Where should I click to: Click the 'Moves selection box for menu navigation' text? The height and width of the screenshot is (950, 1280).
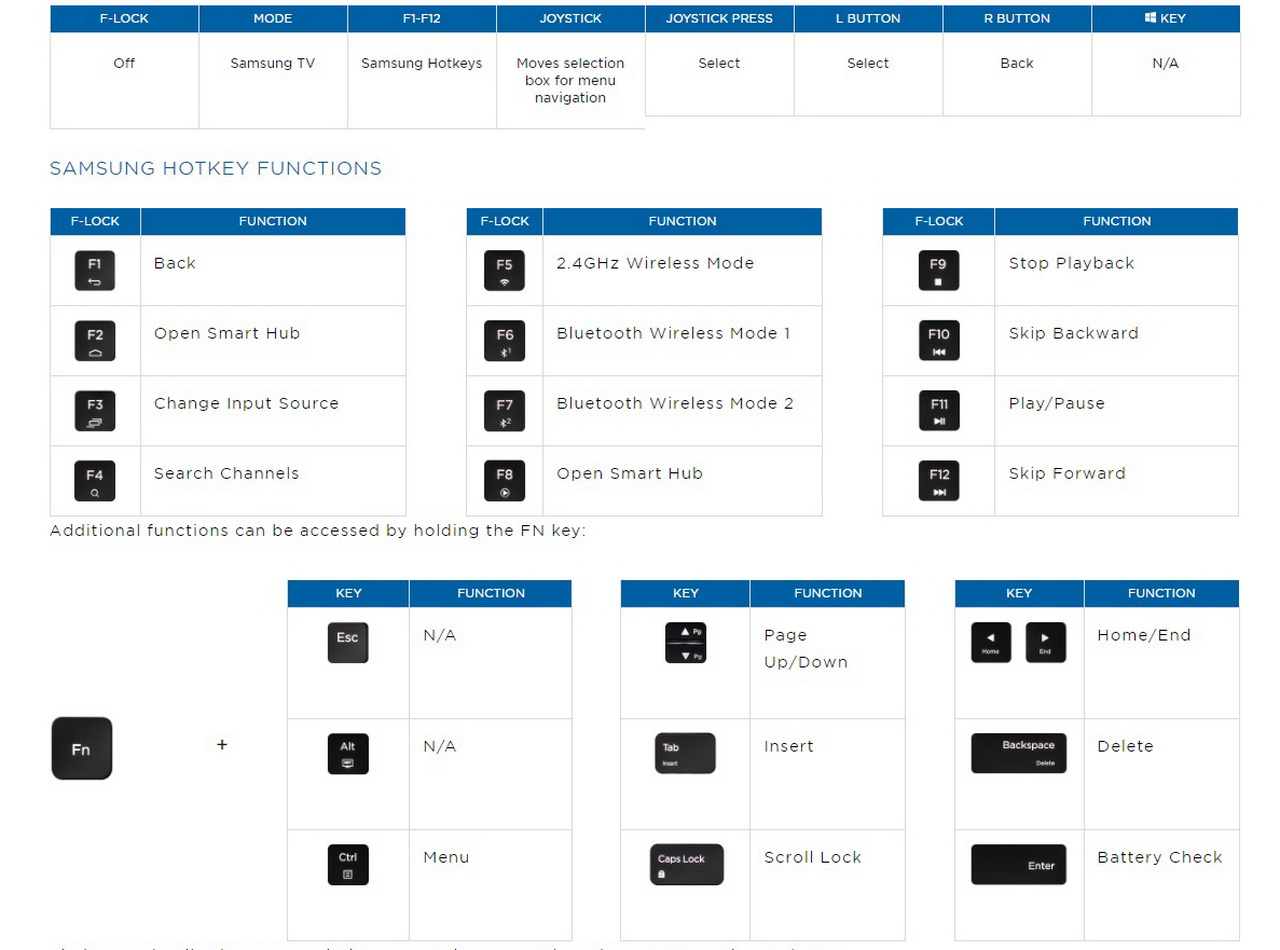[570, 80]
